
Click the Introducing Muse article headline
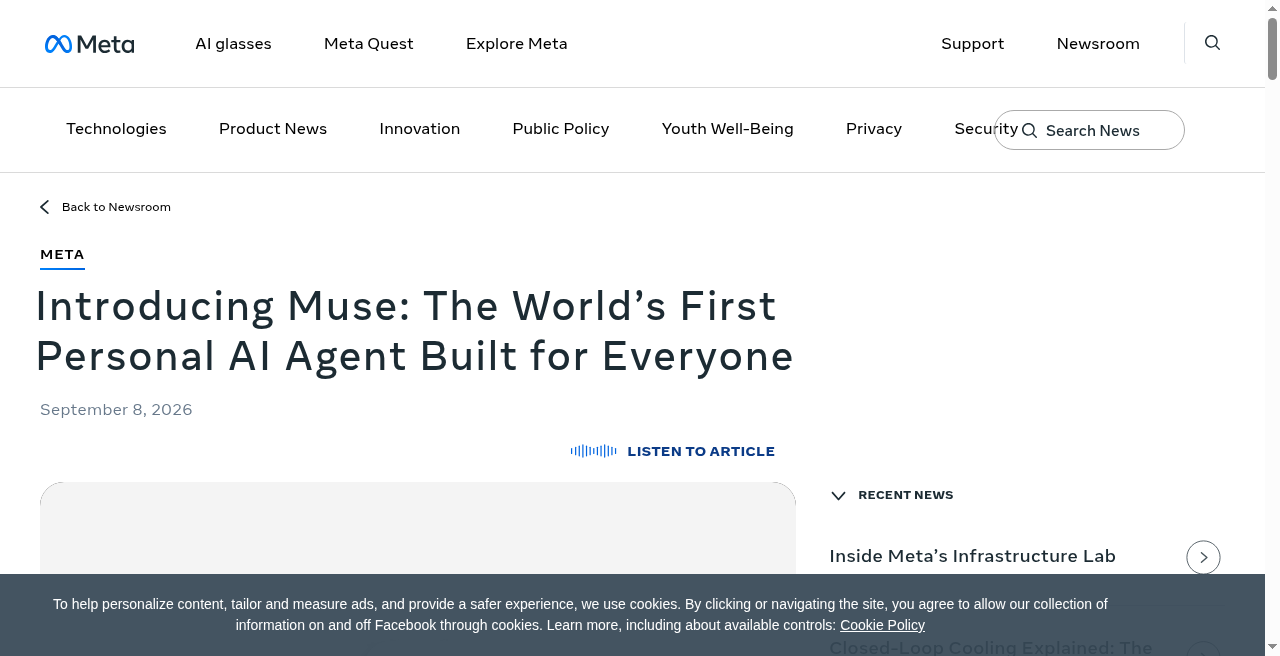click(414, 331)
